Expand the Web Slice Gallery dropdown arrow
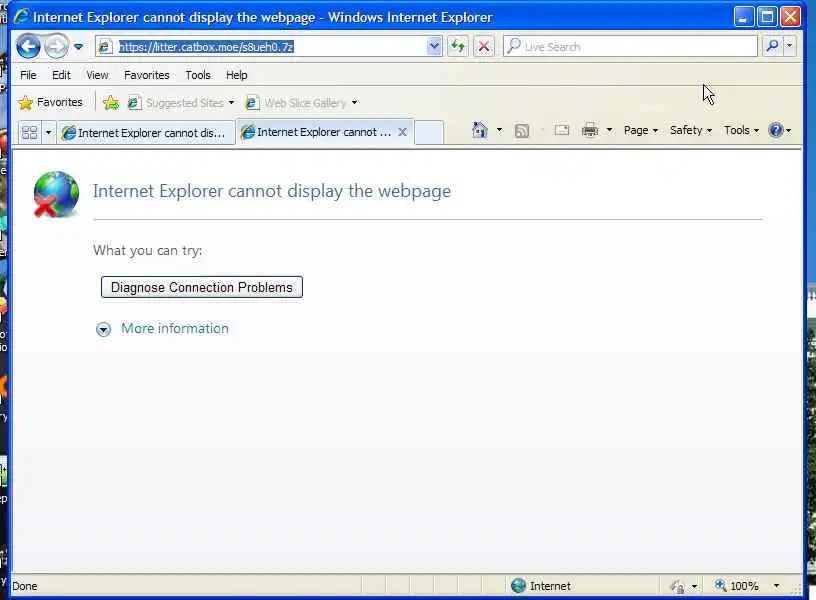The image size is (816, 600). 354,103
